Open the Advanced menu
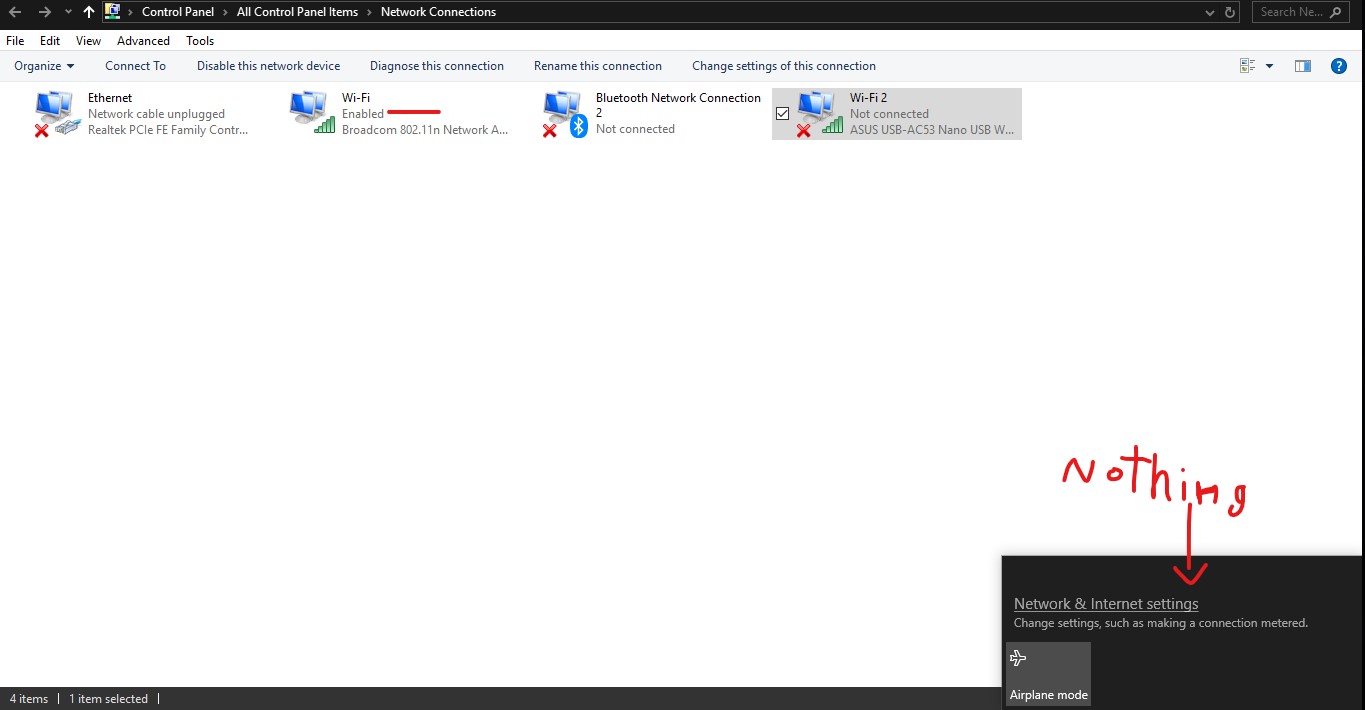 [x=143, y=41]
